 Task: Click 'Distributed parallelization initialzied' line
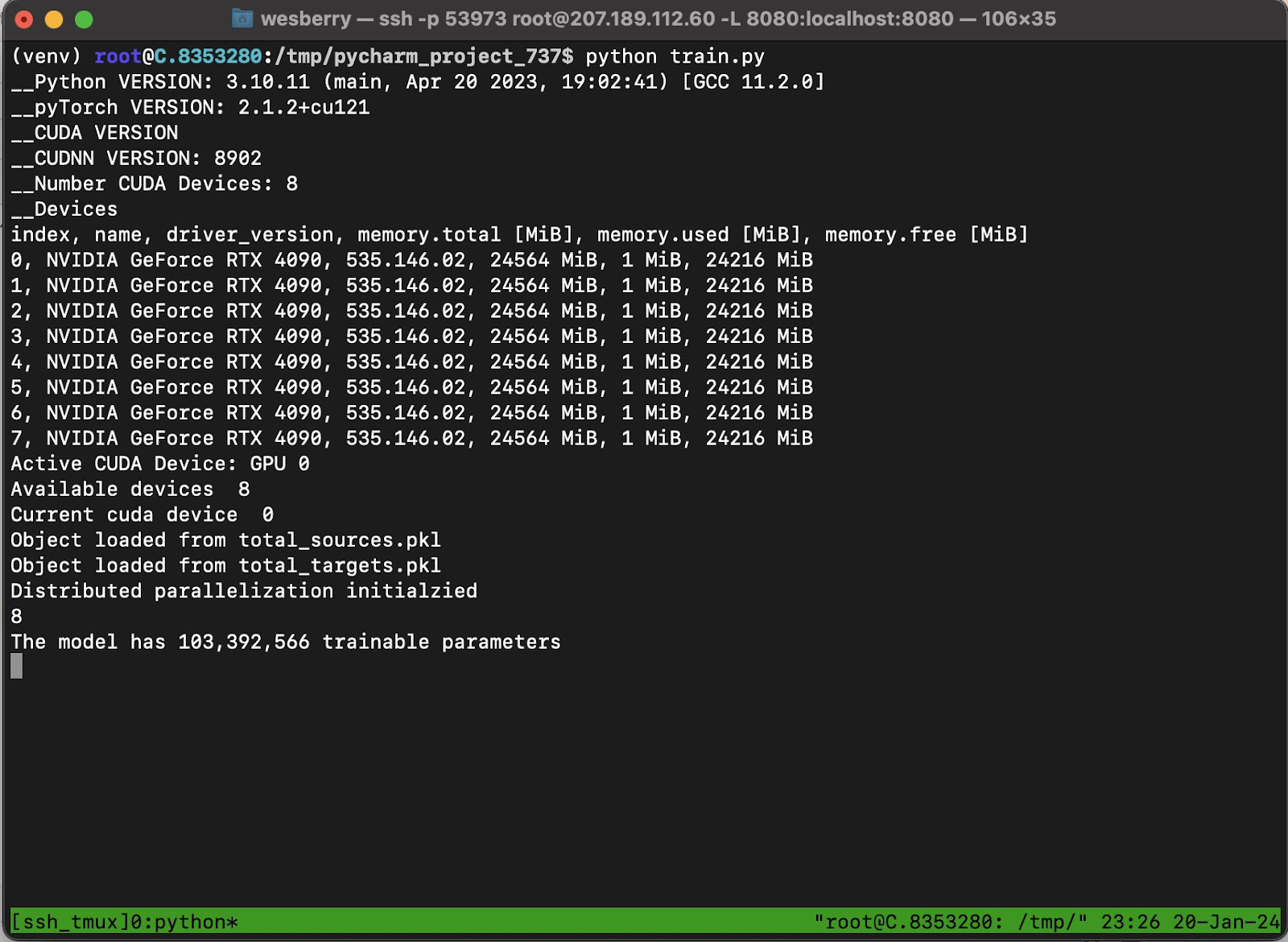pyautogui.click(x=244, y=592)
